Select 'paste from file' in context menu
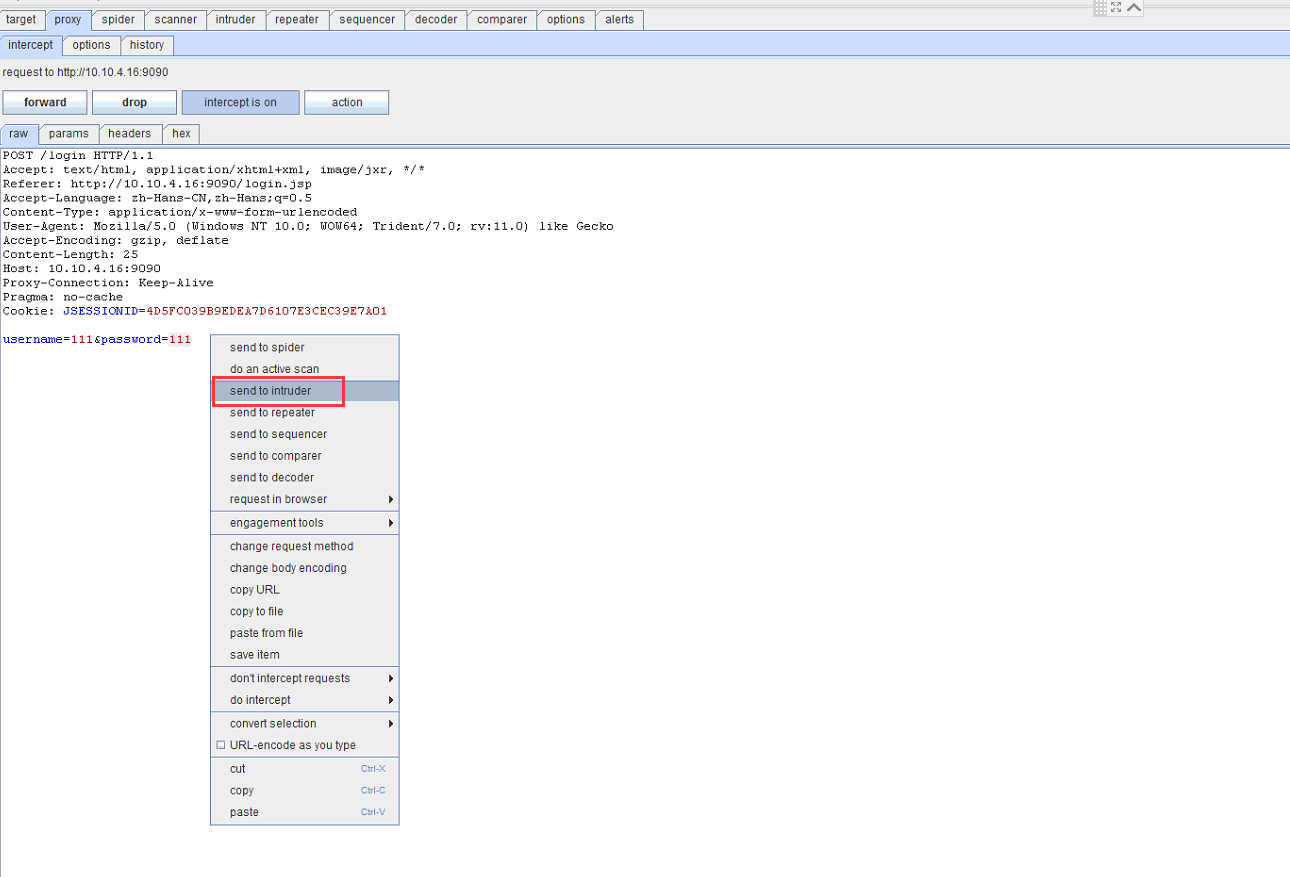Image resolution: width=1290 pixels, height=877 pixels. point(304,633)
